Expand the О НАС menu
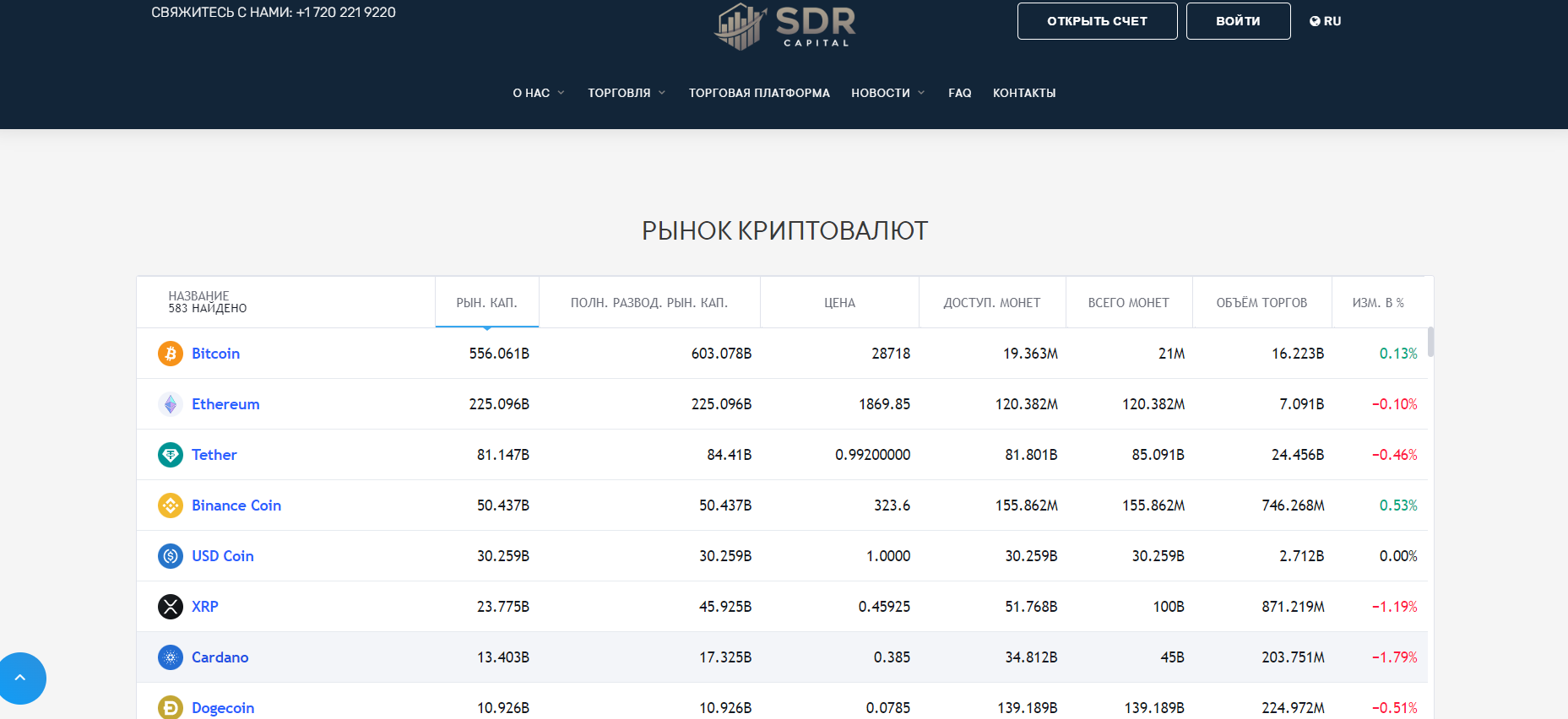Screen dimensions: 1568x719 (x=539, y=93)
